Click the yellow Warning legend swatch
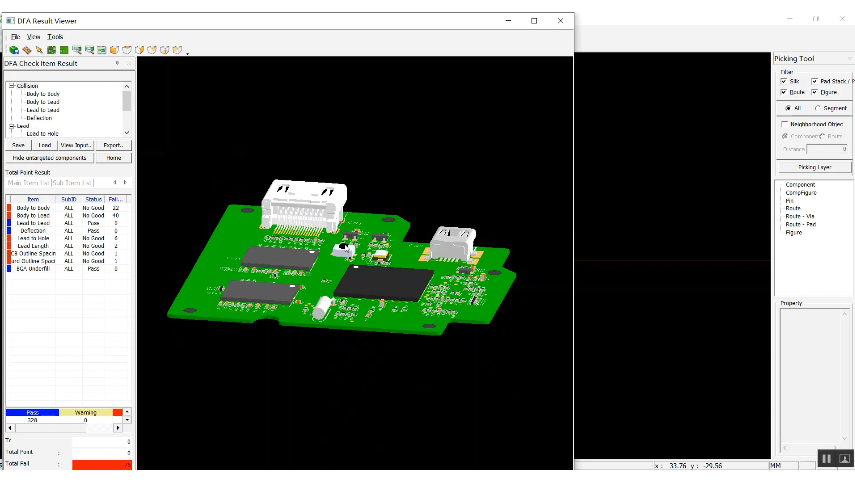This screenshot has width=855, height=482. [86, 413]
